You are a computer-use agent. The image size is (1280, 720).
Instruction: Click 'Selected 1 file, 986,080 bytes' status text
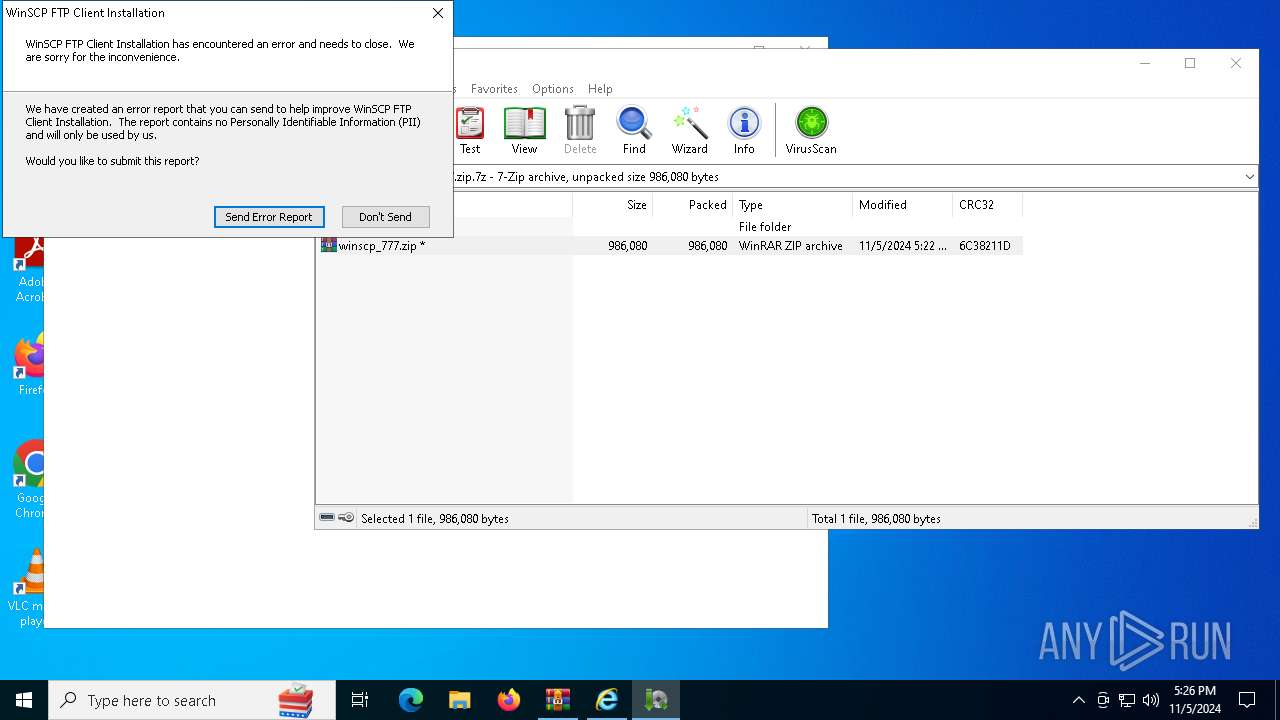[x=435, y=519]
